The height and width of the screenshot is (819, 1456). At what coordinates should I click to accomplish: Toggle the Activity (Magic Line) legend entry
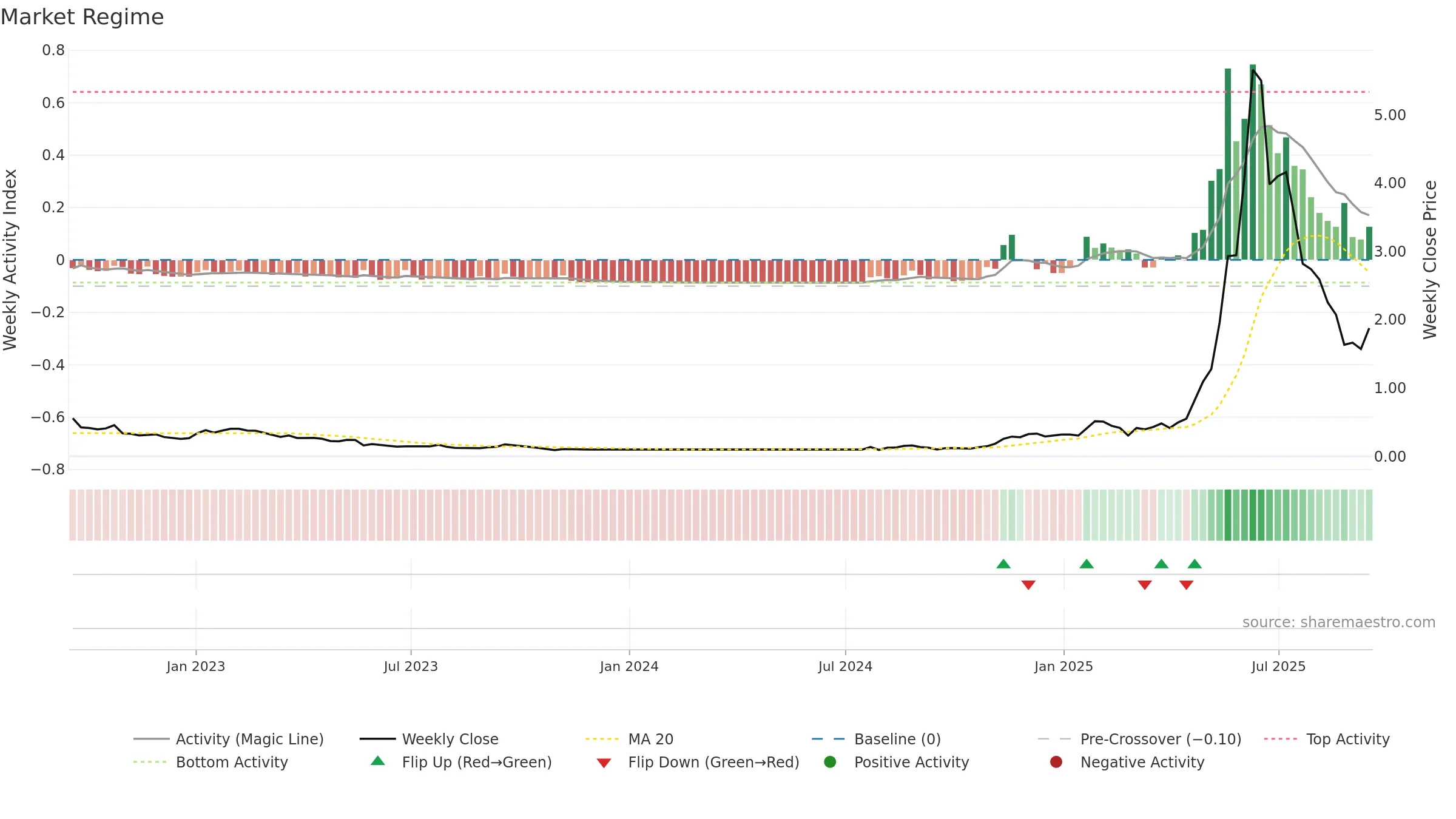[229, 739]
